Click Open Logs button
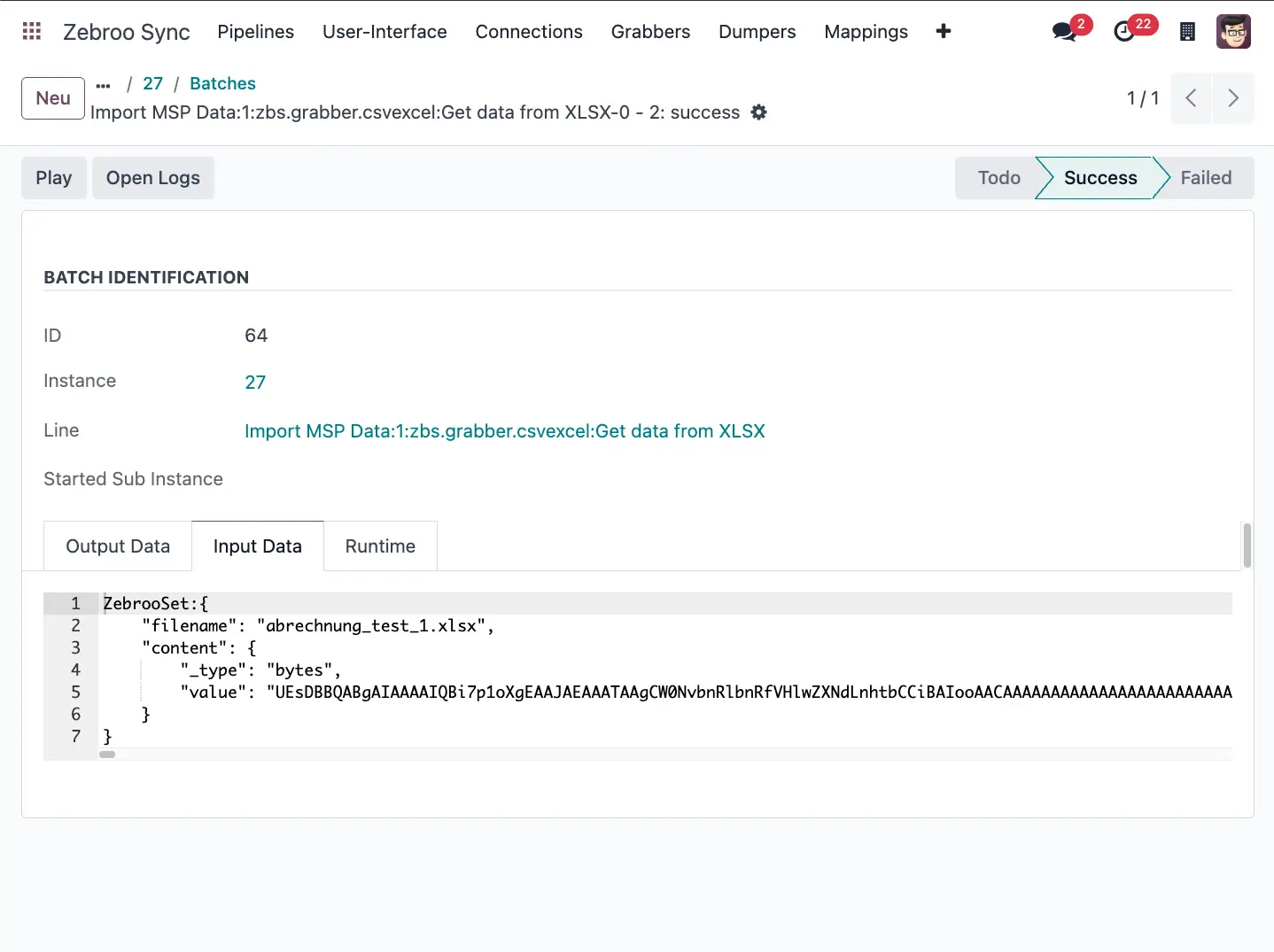1274x952 pixels. point(153,178)
